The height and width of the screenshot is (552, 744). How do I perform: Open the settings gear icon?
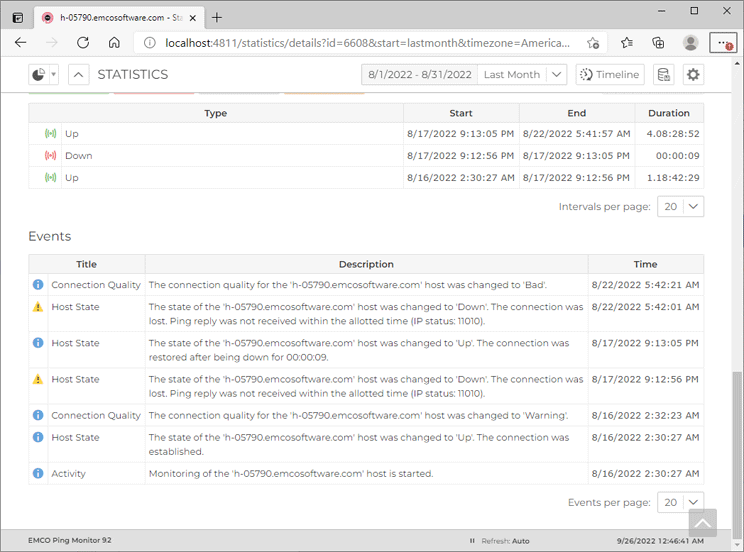693,75
